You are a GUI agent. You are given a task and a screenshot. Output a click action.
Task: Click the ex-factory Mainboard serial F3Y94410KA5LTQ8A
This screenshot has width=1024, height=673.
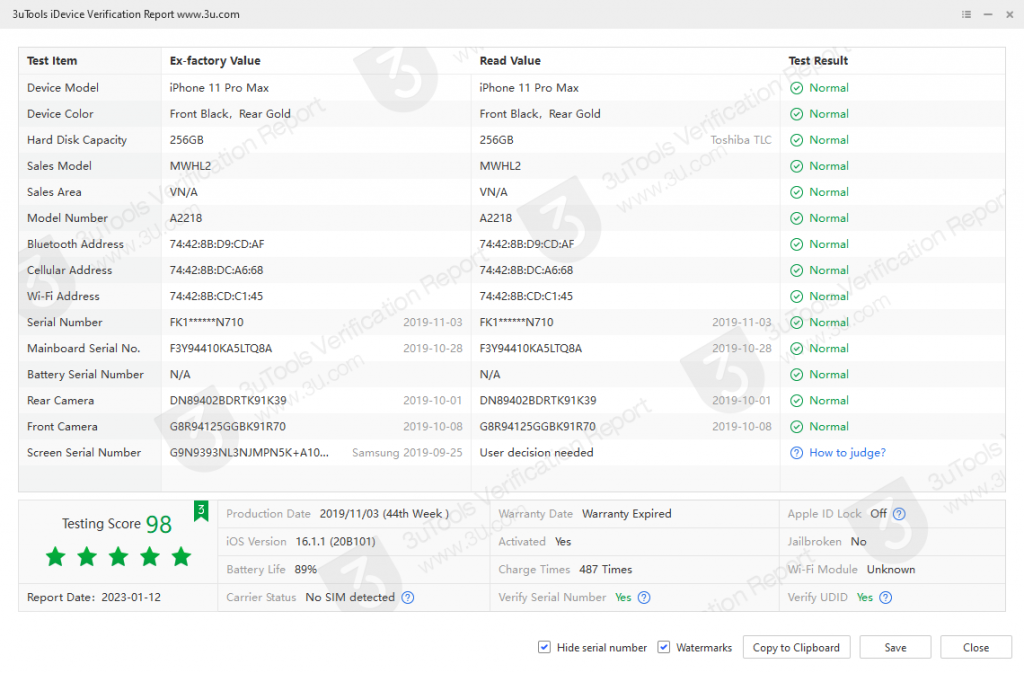221,349
